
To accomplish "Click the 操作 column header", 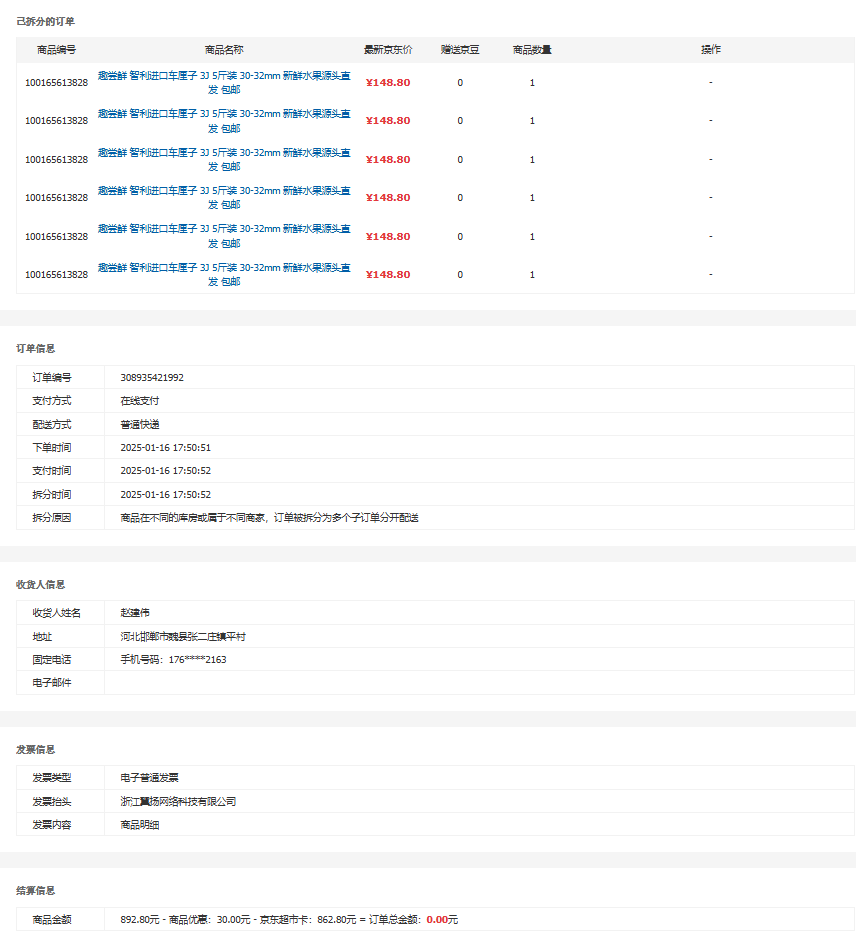I will click(x=711, y=49).
